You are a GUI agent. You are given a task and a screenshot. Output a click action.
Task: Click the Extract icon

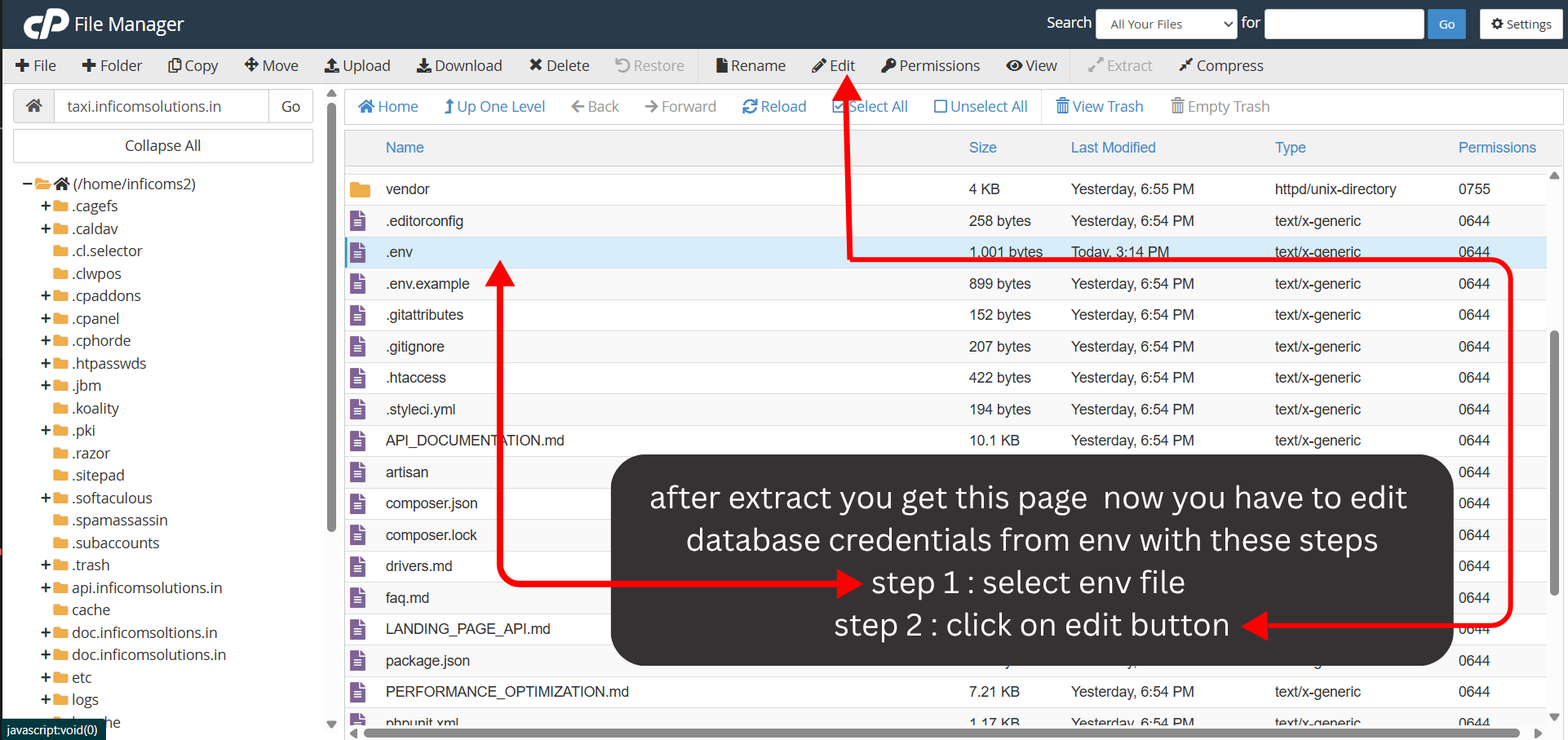[x=1118, y=65]
